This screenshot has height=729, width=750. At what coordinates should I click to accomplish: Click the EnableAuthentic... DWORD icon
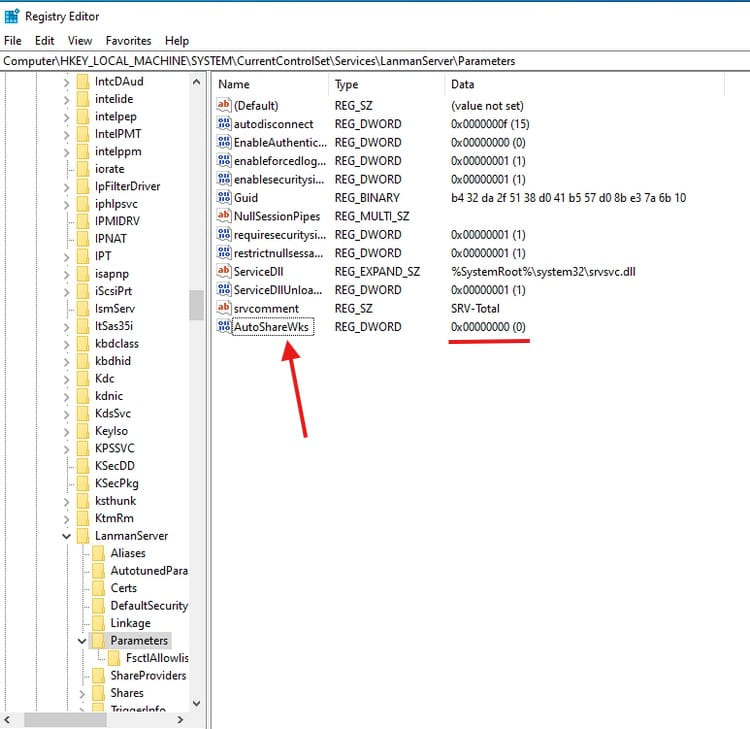pos(224,142)
